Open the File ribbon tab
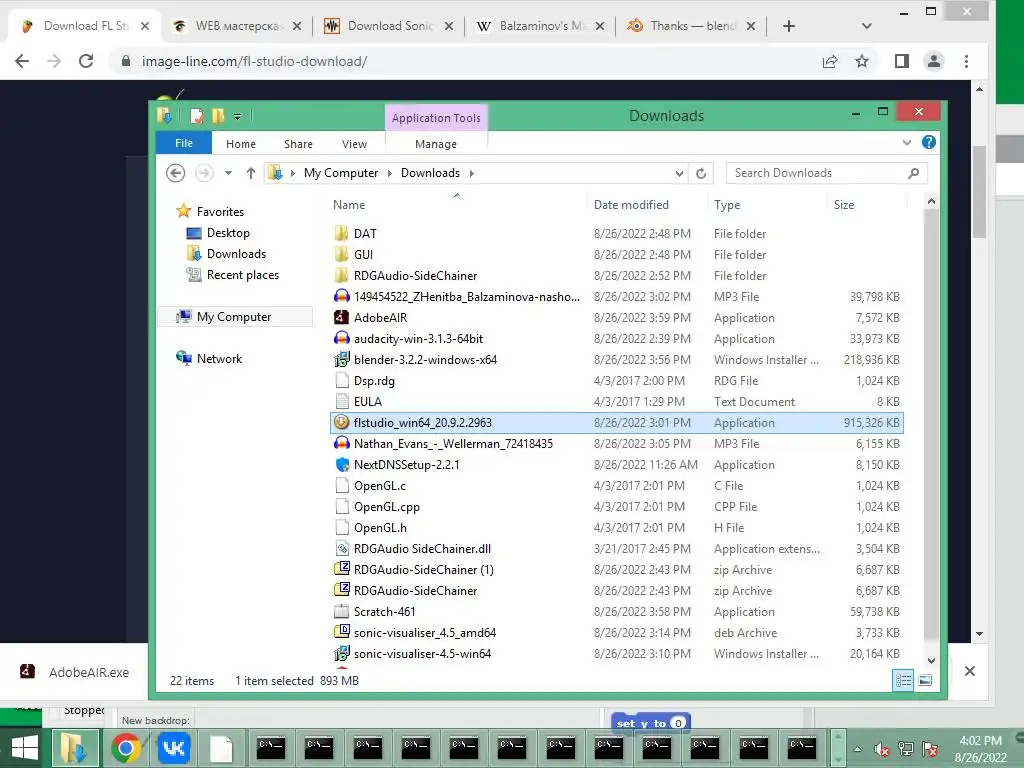1024x768 pixels. click(x=184, y=143)
